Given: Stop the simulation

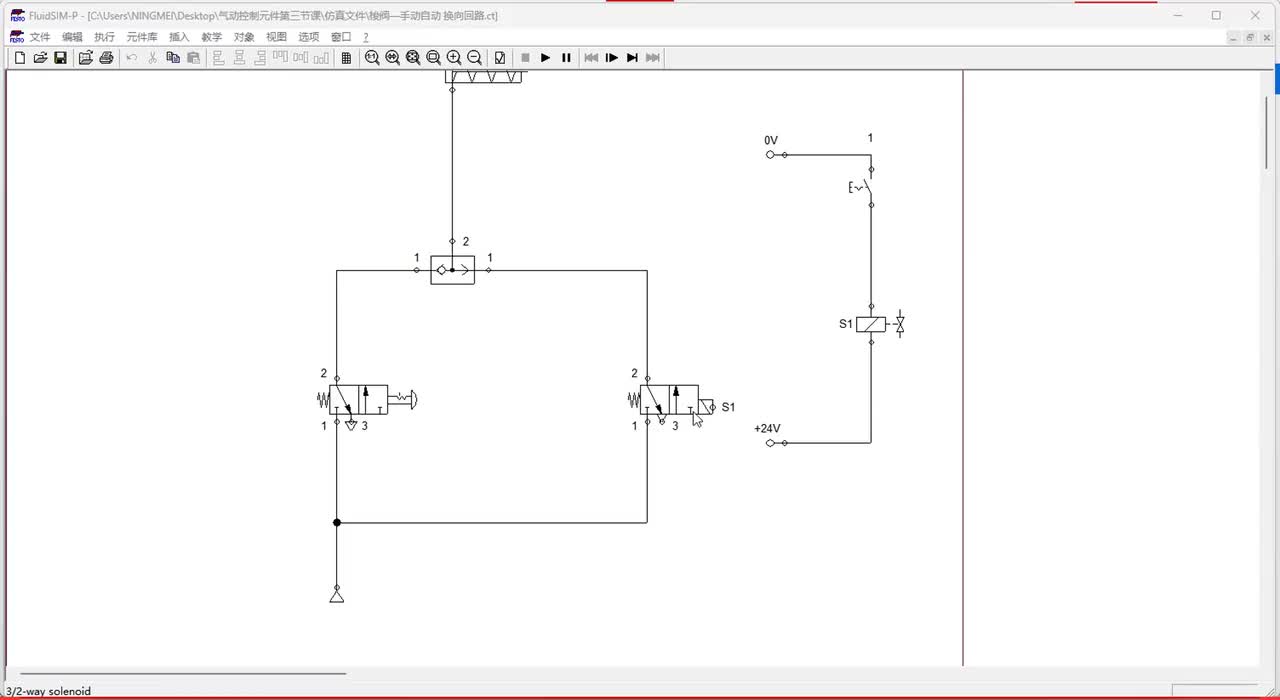Looking at the screenshot, I should (525, 58).
